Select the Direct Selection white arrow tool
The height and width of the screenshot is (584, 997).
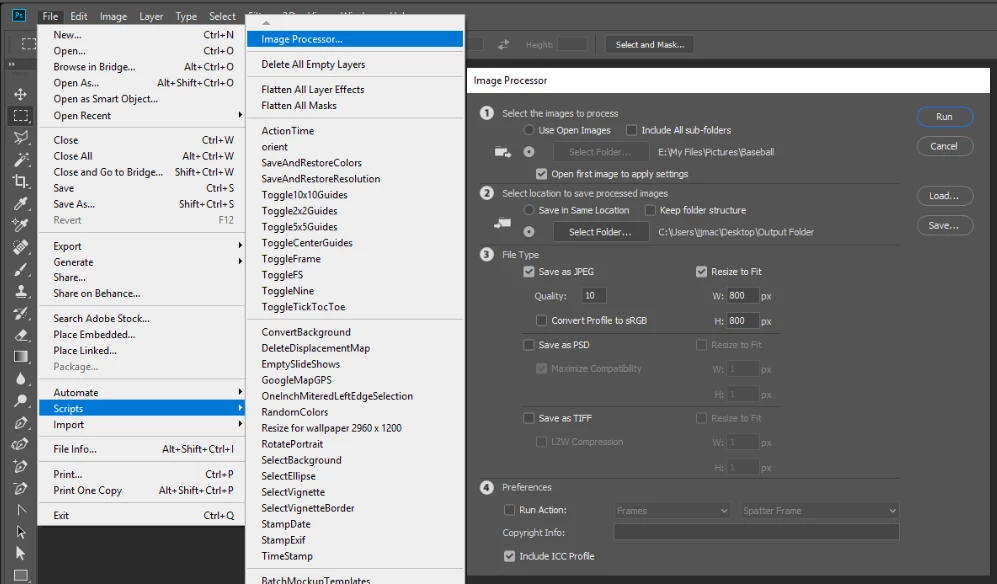point(20,553)
